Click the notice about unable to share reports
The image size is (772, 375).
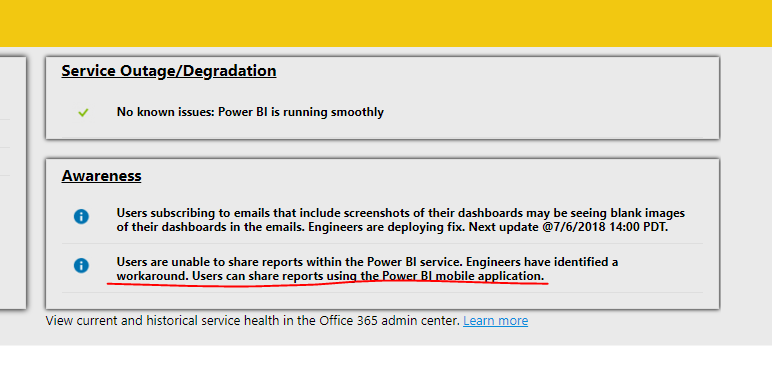(x=367, y=269)
